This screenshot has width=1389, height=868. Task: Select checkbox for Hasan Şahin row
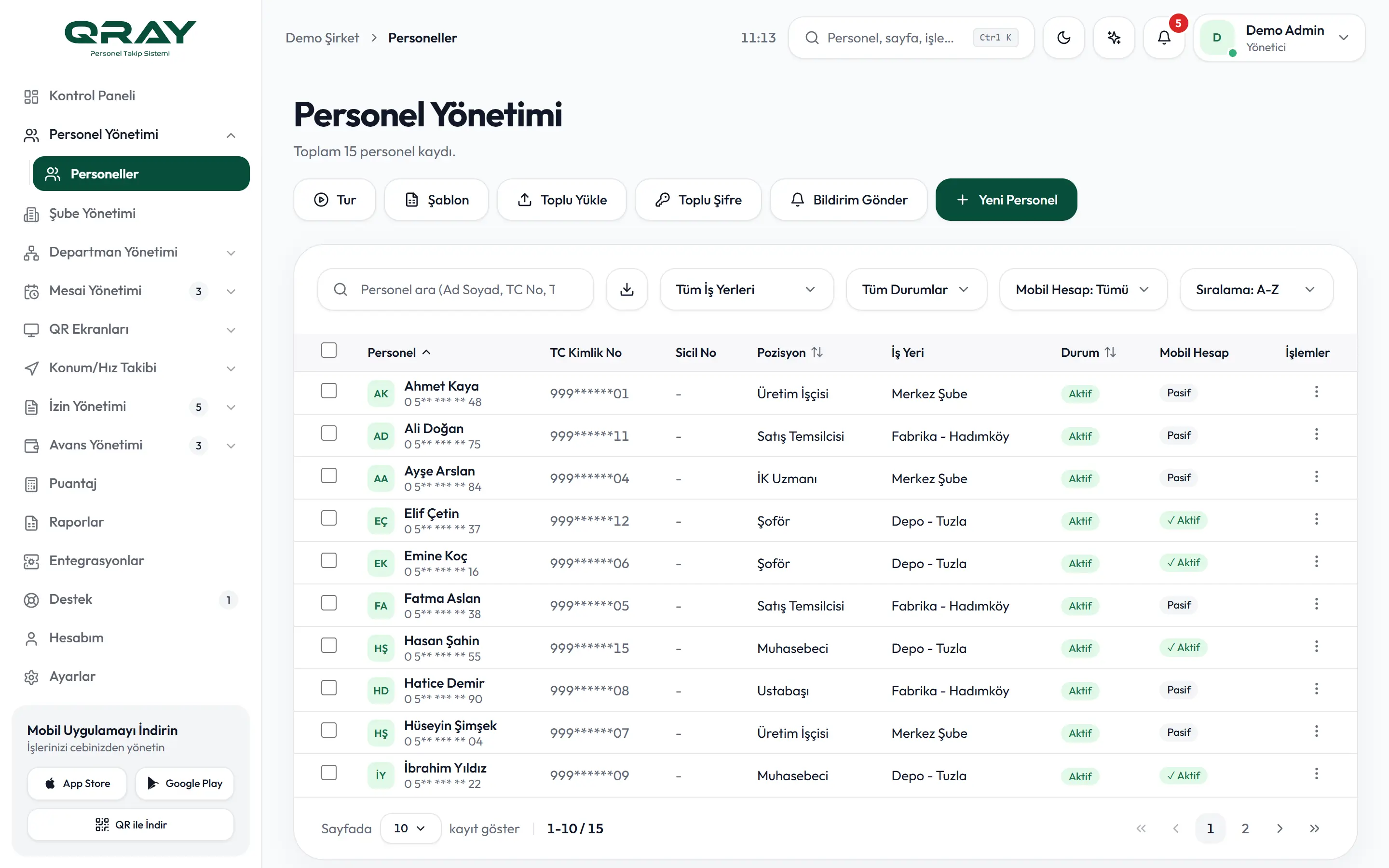(x=329, y=646)
